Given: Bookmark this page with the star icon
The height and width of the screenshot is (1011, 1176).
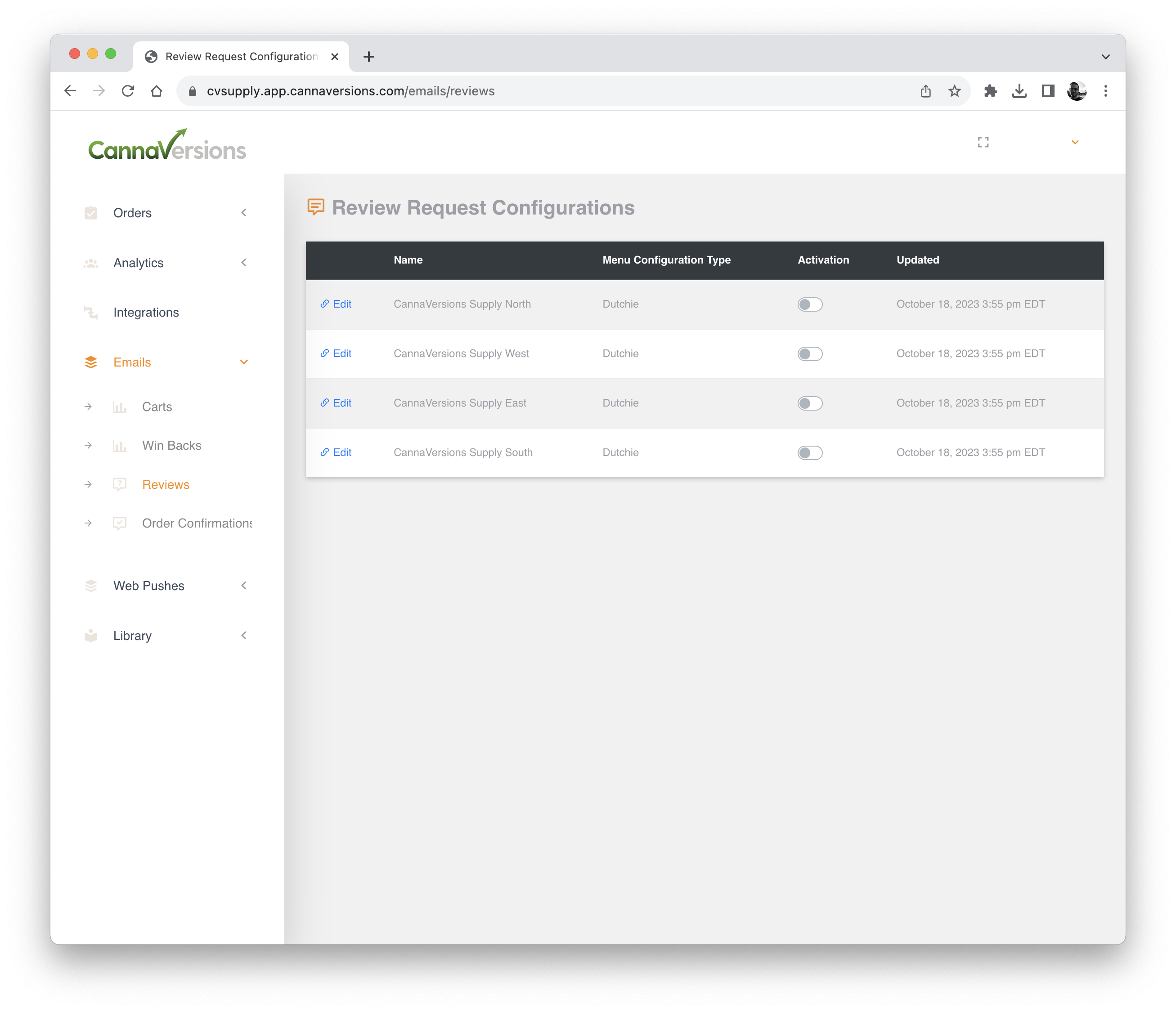Looking at the screenshot, I should [955, 91].
